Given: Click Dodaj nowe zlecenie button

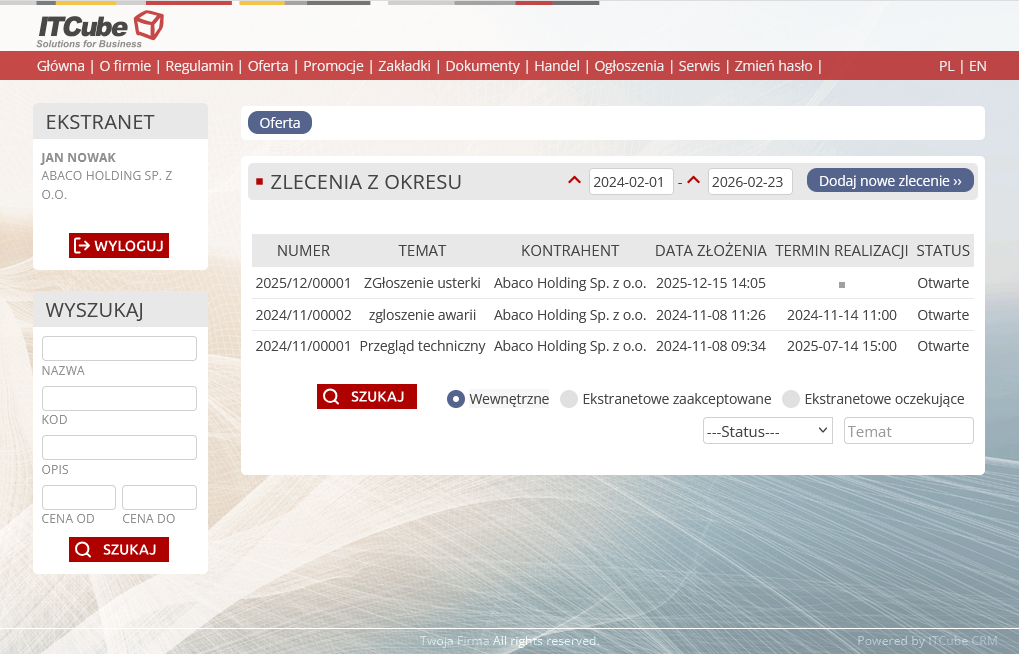Looking at the screenshot, I should click(x=890, y=181).
